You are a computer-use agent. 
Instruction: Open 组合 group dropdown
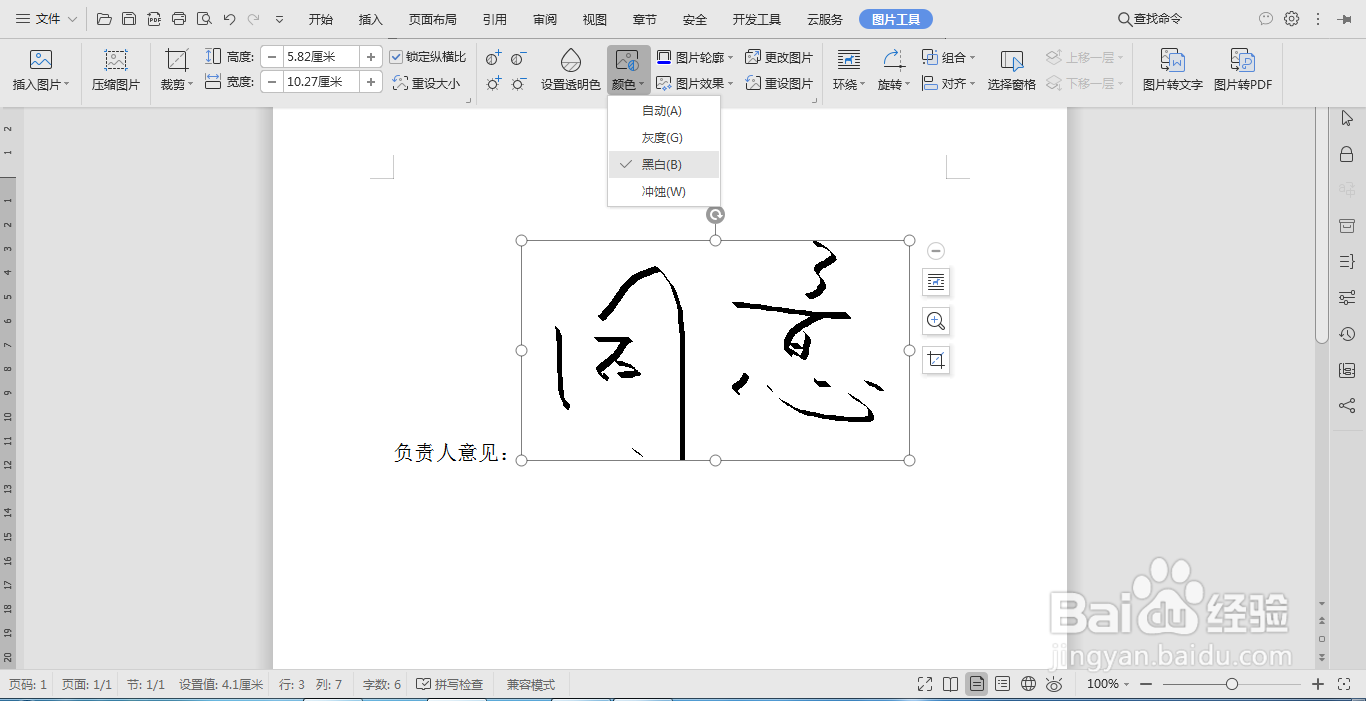tap(948, 58)
